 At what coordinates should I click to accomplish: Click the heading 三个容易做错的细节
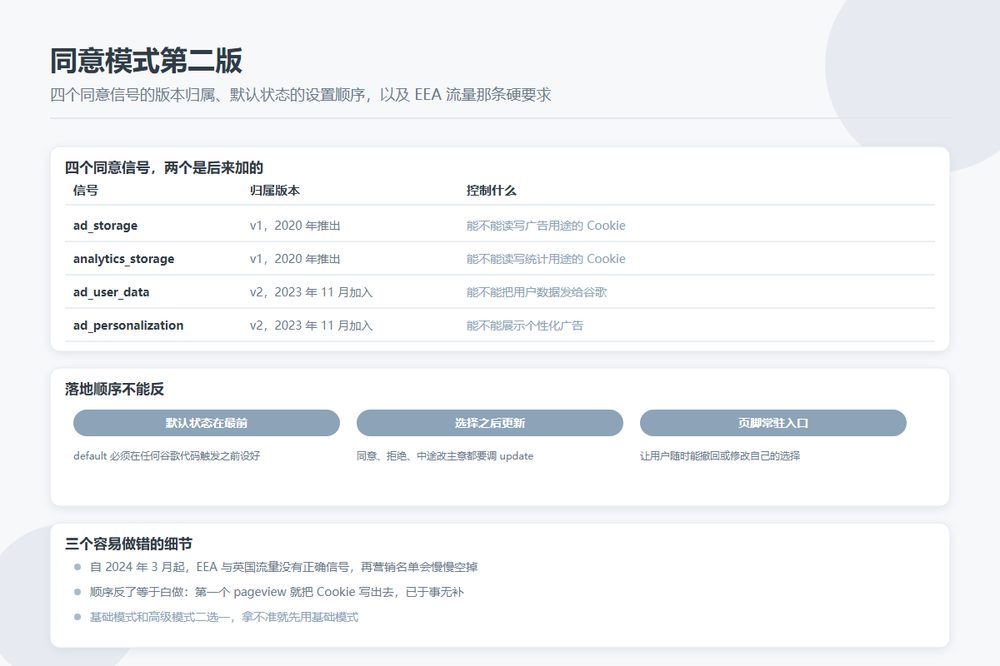click(128, 544)
